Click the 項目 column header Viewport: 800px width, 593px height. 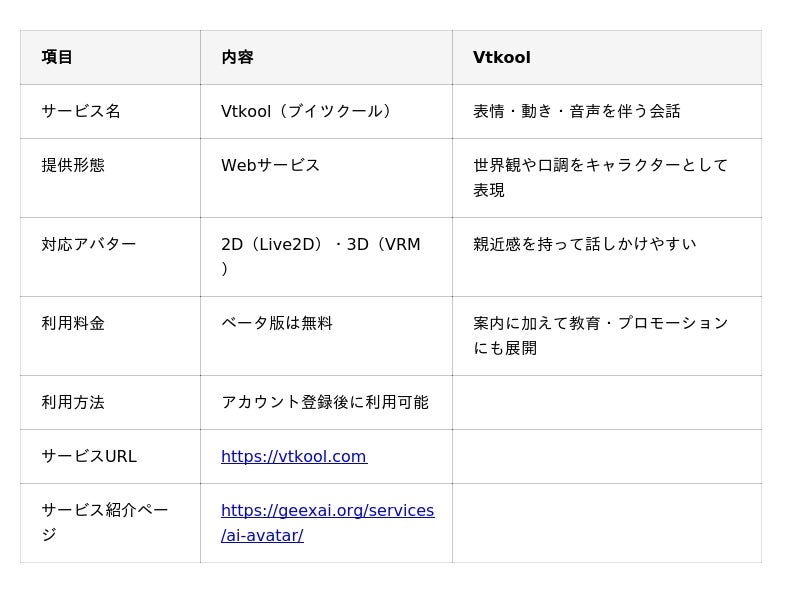110,57
